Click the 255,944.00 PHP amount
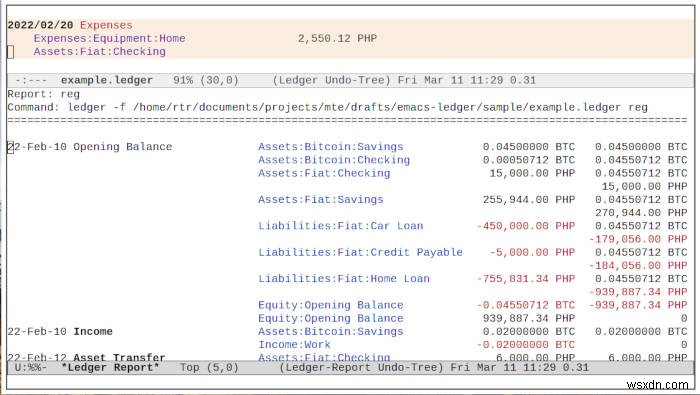Screen dimensions: 700x395 tap(529, 200)
